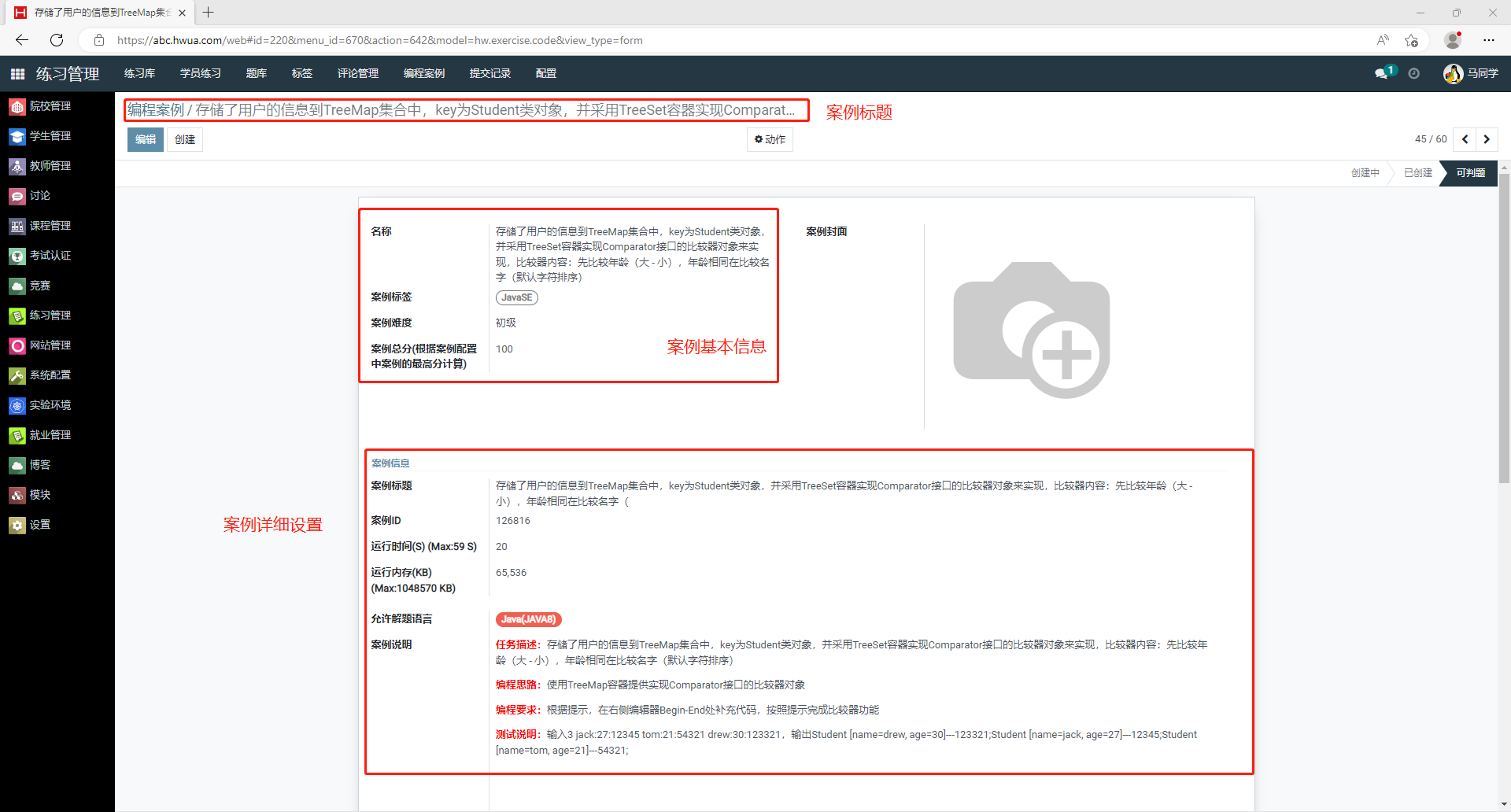Reload the current page
This screenshot has height=812, width=1511.
[x=57, y=40]
